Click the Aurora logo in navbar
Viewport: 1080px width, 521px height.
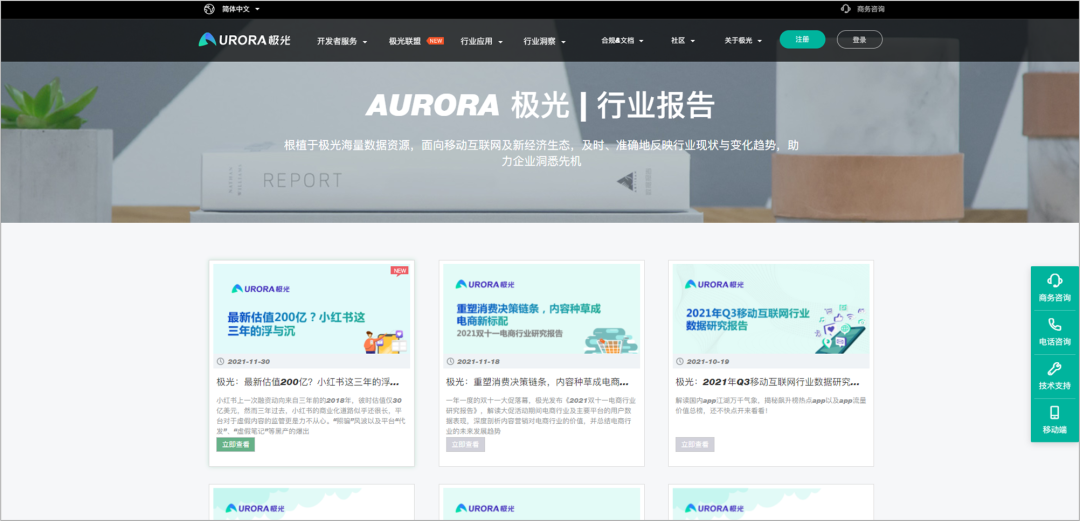(x=245, y=40)
